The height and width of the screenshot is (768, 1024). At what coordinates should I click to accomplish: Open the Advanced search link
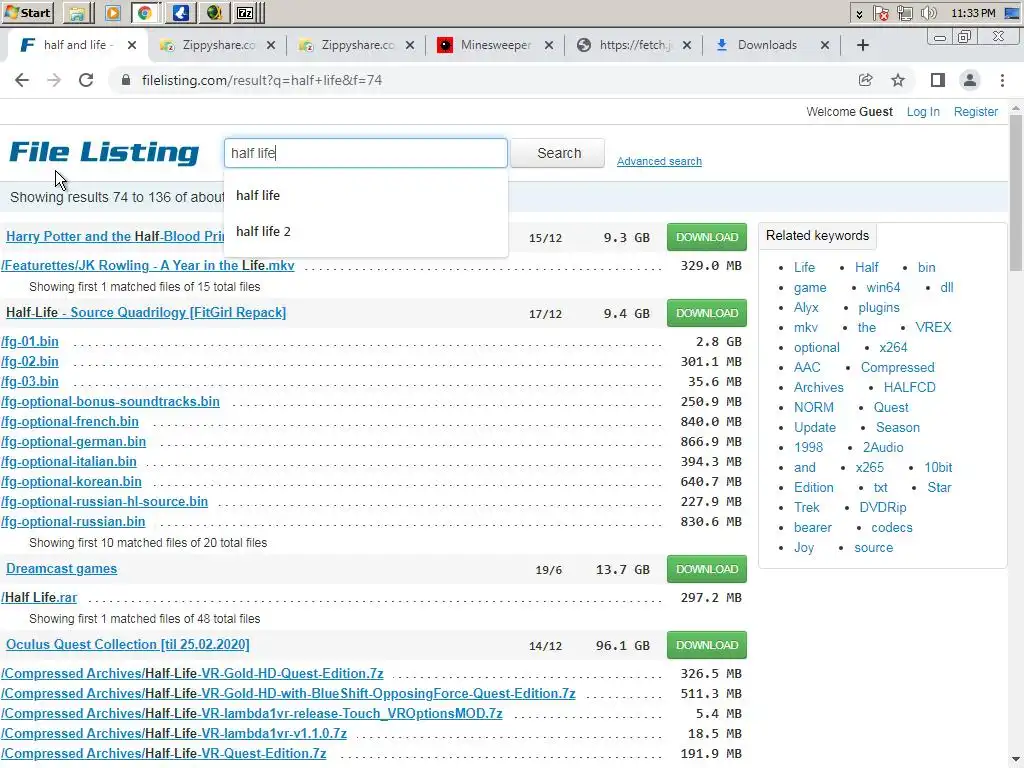[x=659, y=161]
